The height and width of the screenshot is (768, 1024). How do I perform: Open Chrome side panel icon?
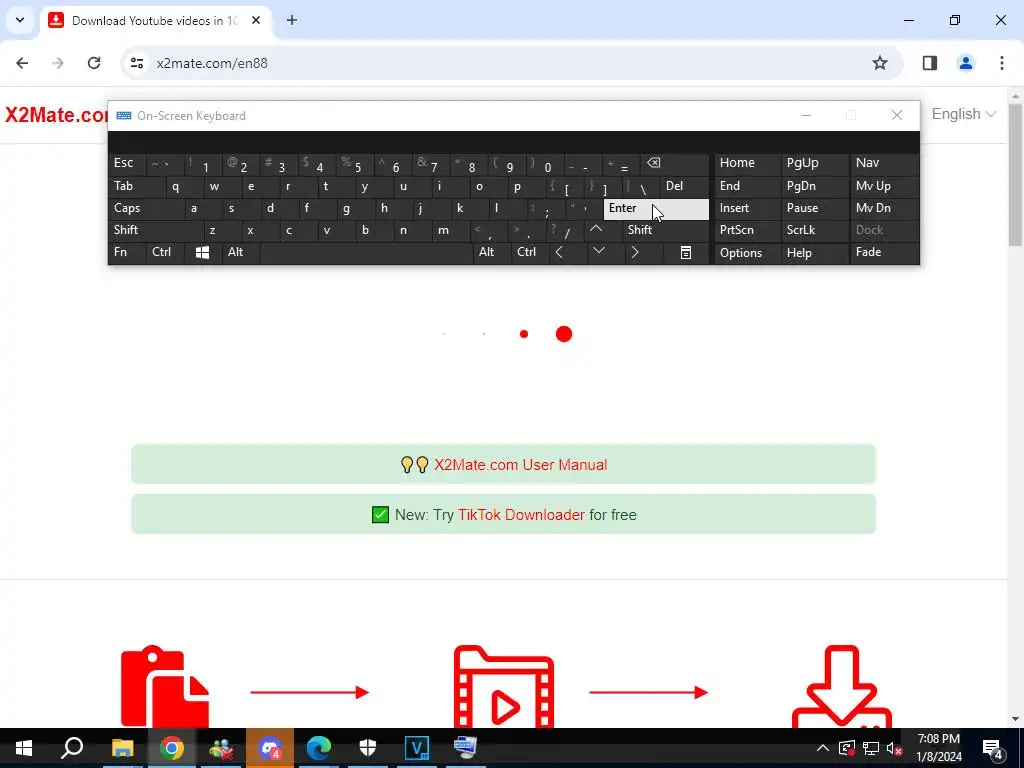(x=930, y=63)
